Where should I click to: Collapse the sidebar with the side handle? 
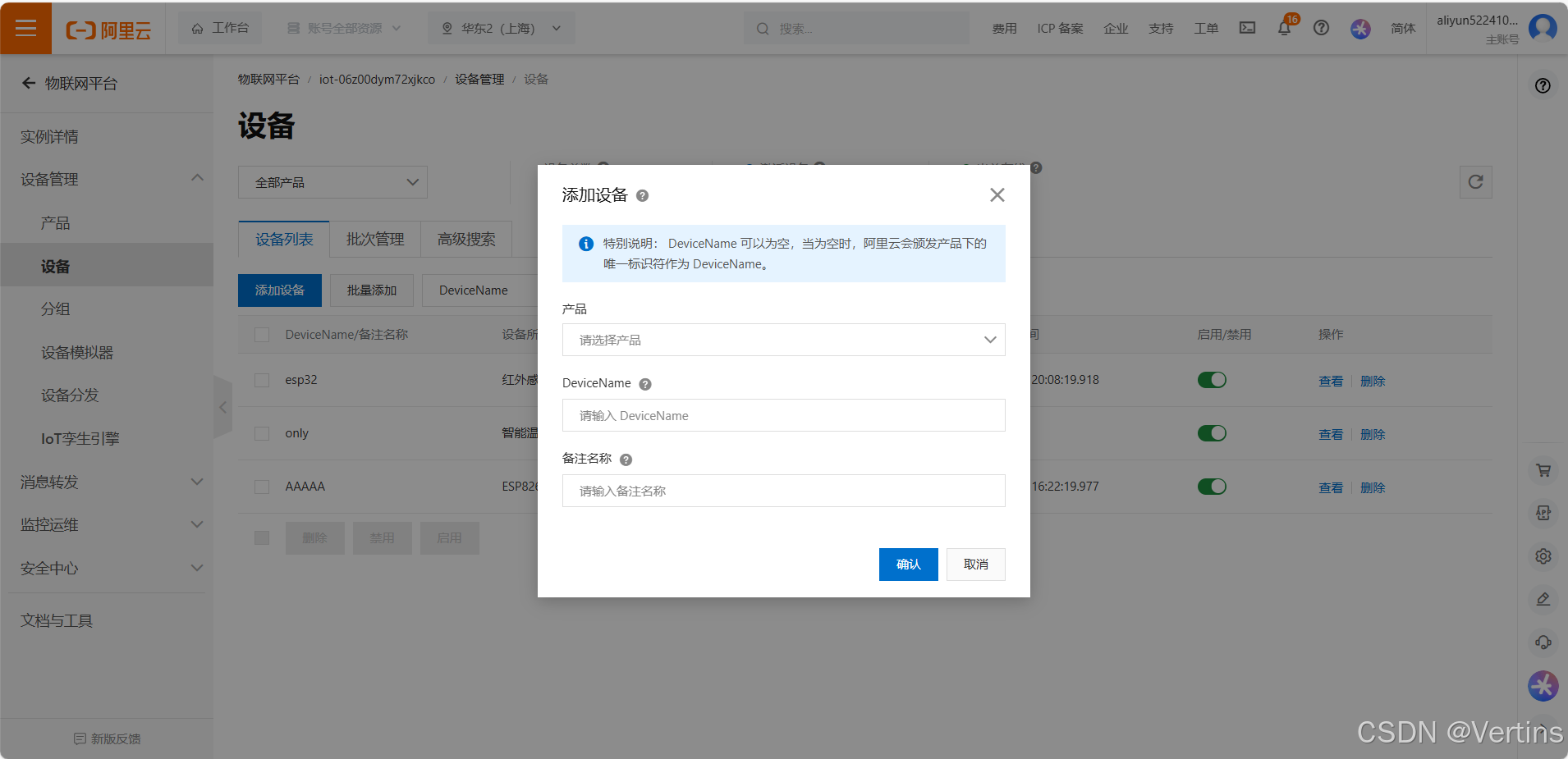click(222, 407)
